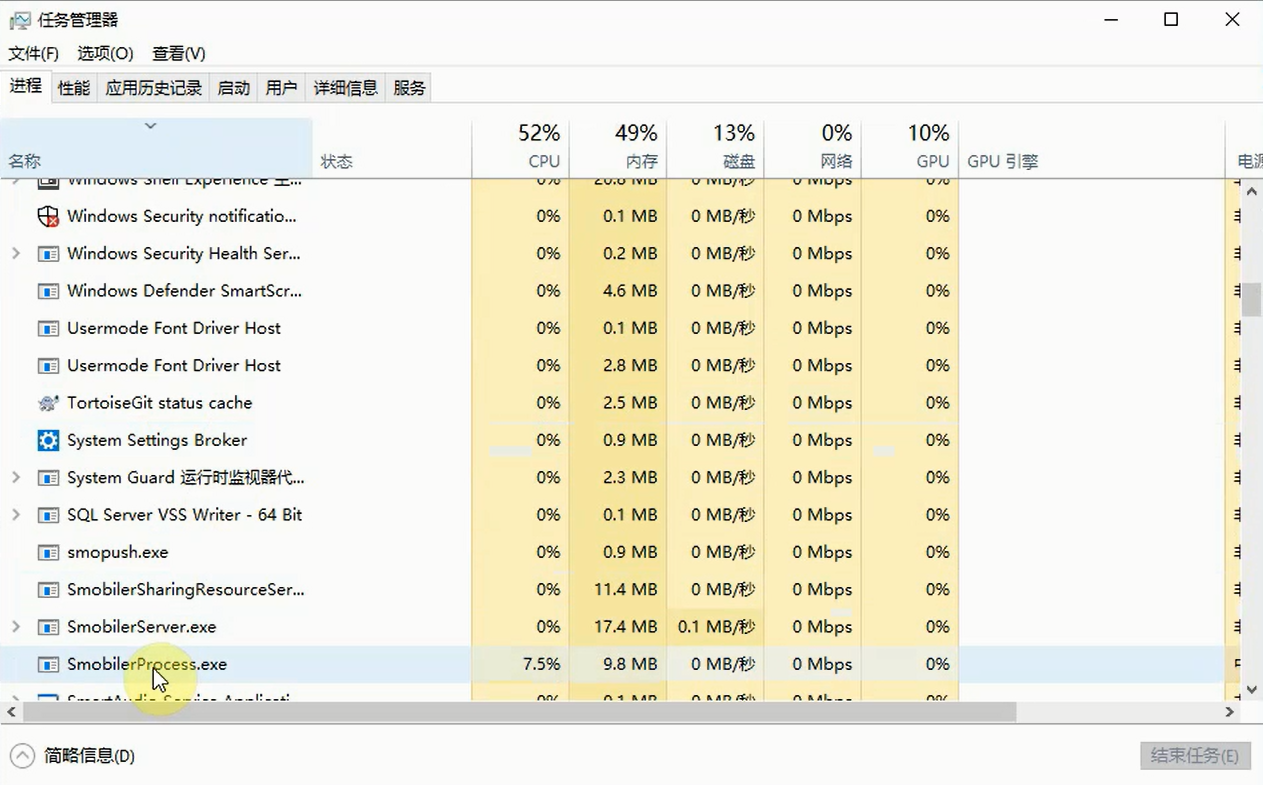Expand the System Guard process group

tap(16, 477)
